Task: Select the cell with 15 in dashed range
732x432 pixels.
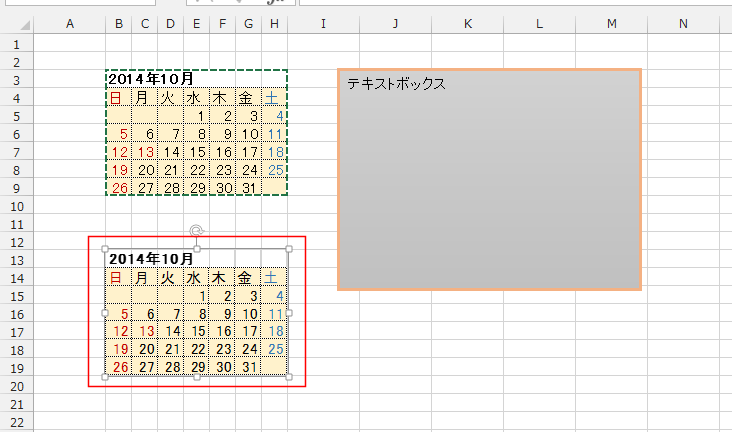Action: (x=197, y=151)
